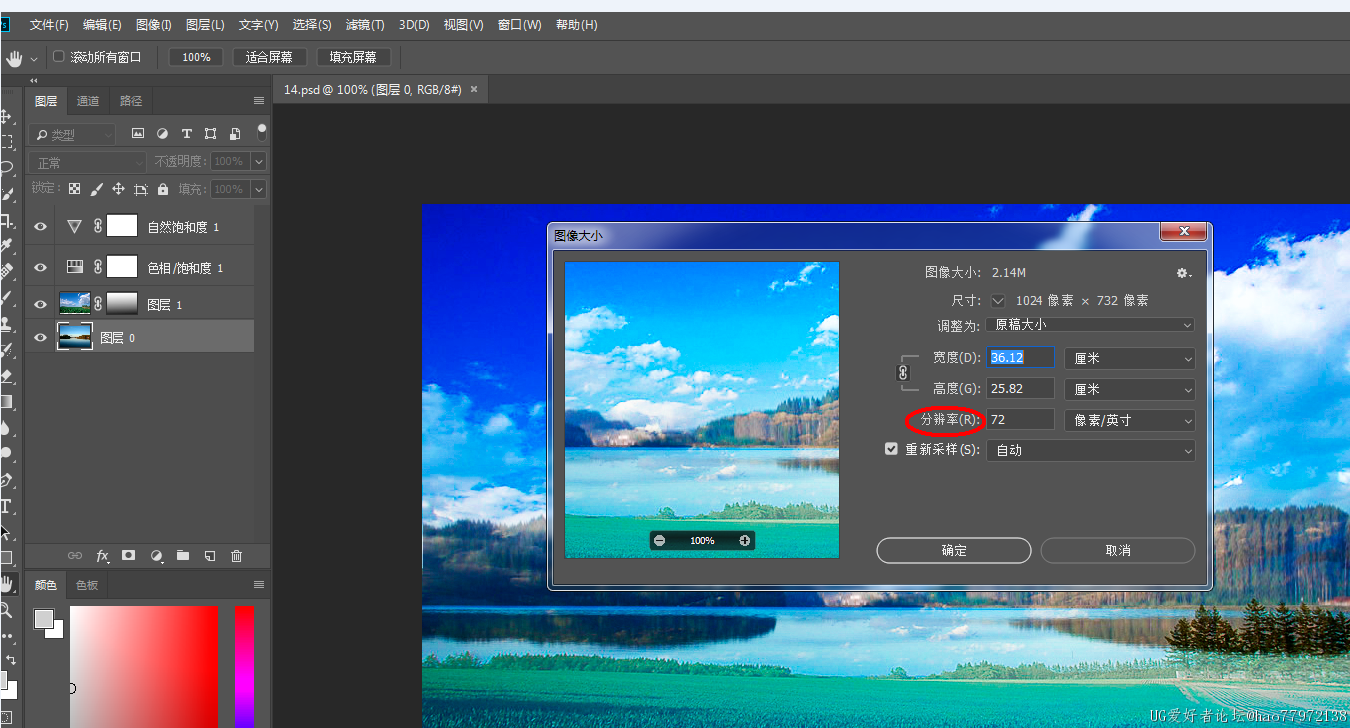Open 窗口(W) menu

point(520,25)
